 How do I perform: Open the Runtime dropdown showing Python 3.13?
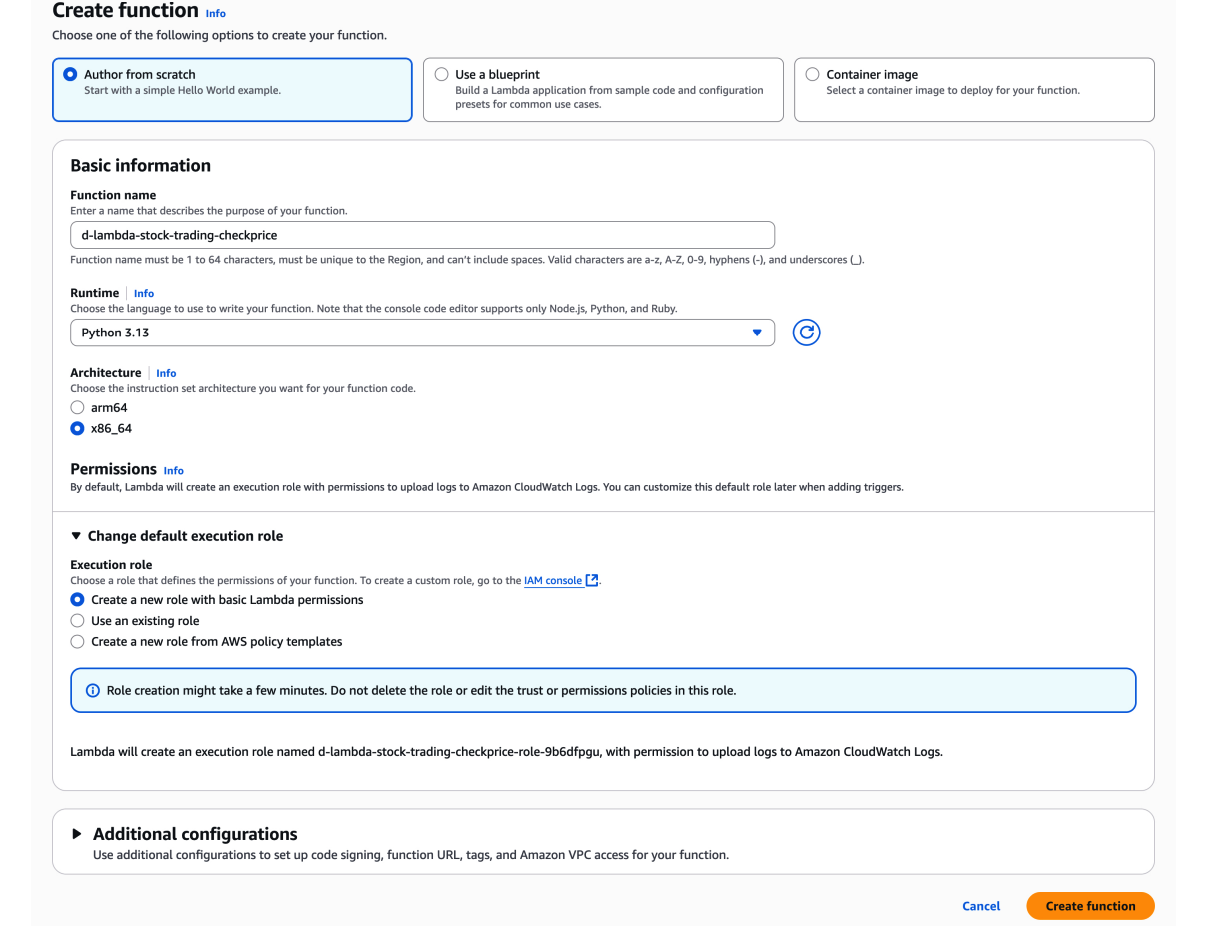tap(422, 333)
